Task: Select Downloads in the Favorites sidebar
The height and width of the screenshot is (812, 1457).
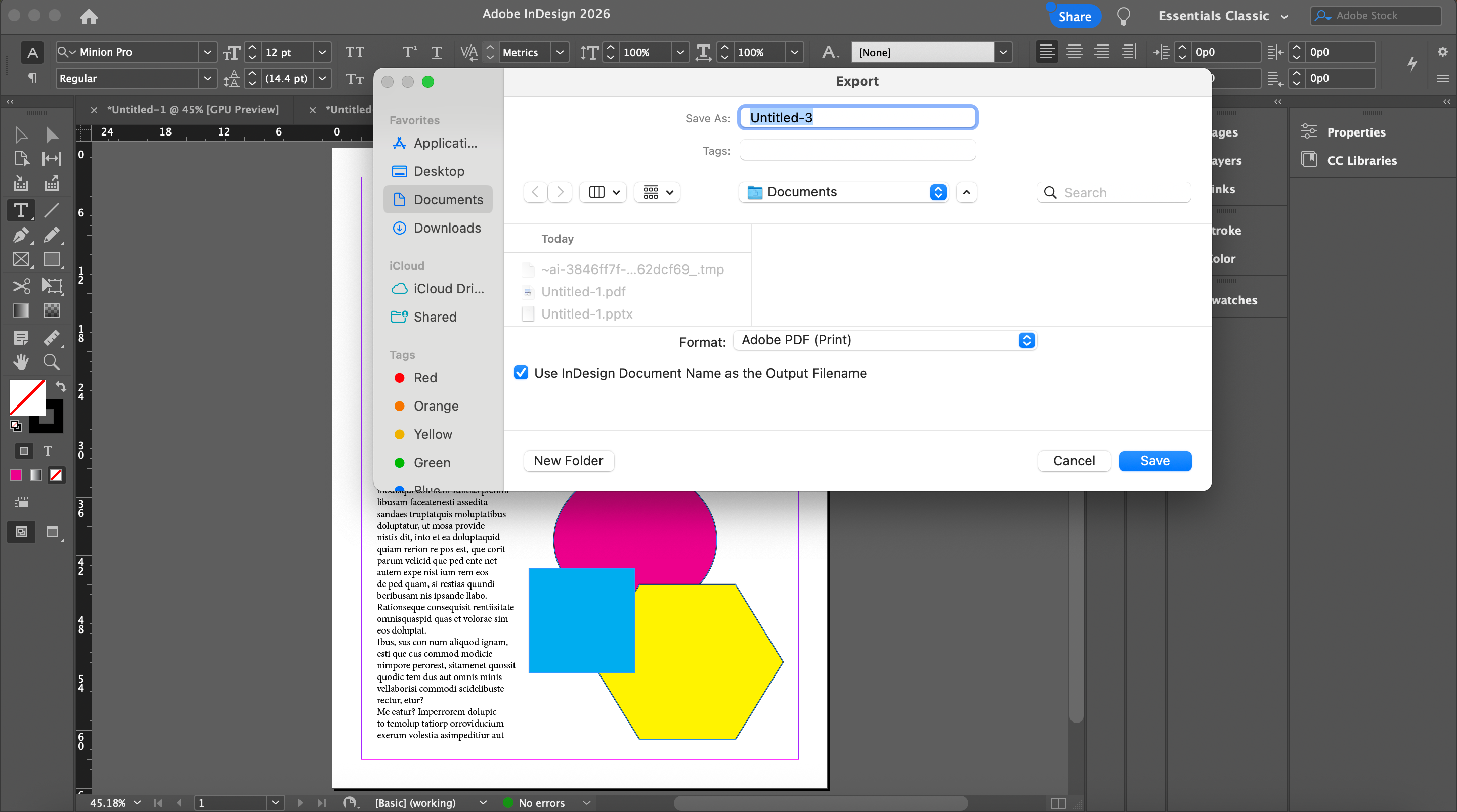Action: (x=447, y=228)
